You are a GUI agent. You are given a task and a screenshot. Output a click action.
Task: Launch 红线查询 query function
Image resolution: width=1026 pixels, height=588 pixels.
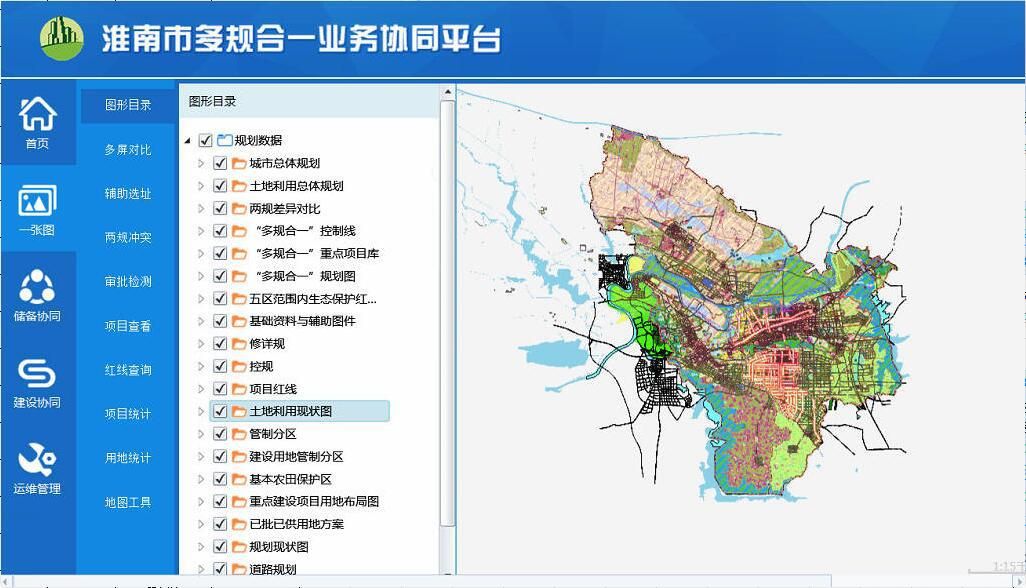coord(127,369)
